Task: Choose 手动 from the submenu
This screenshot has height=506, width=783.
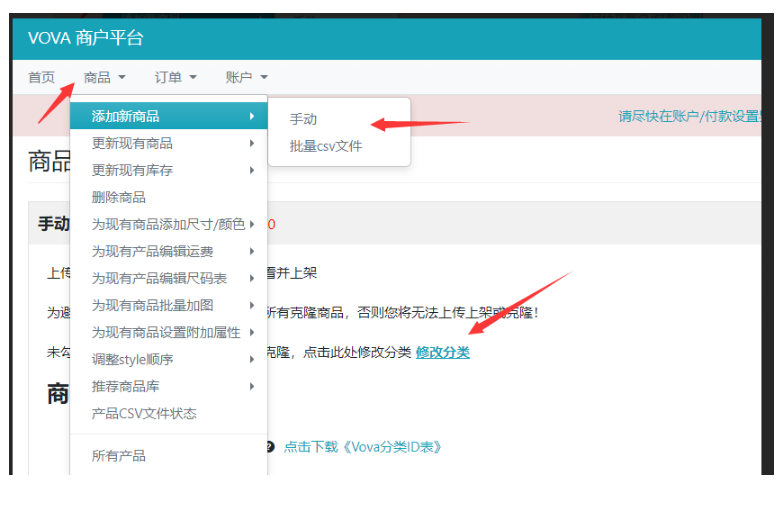Action: [303, 119]
